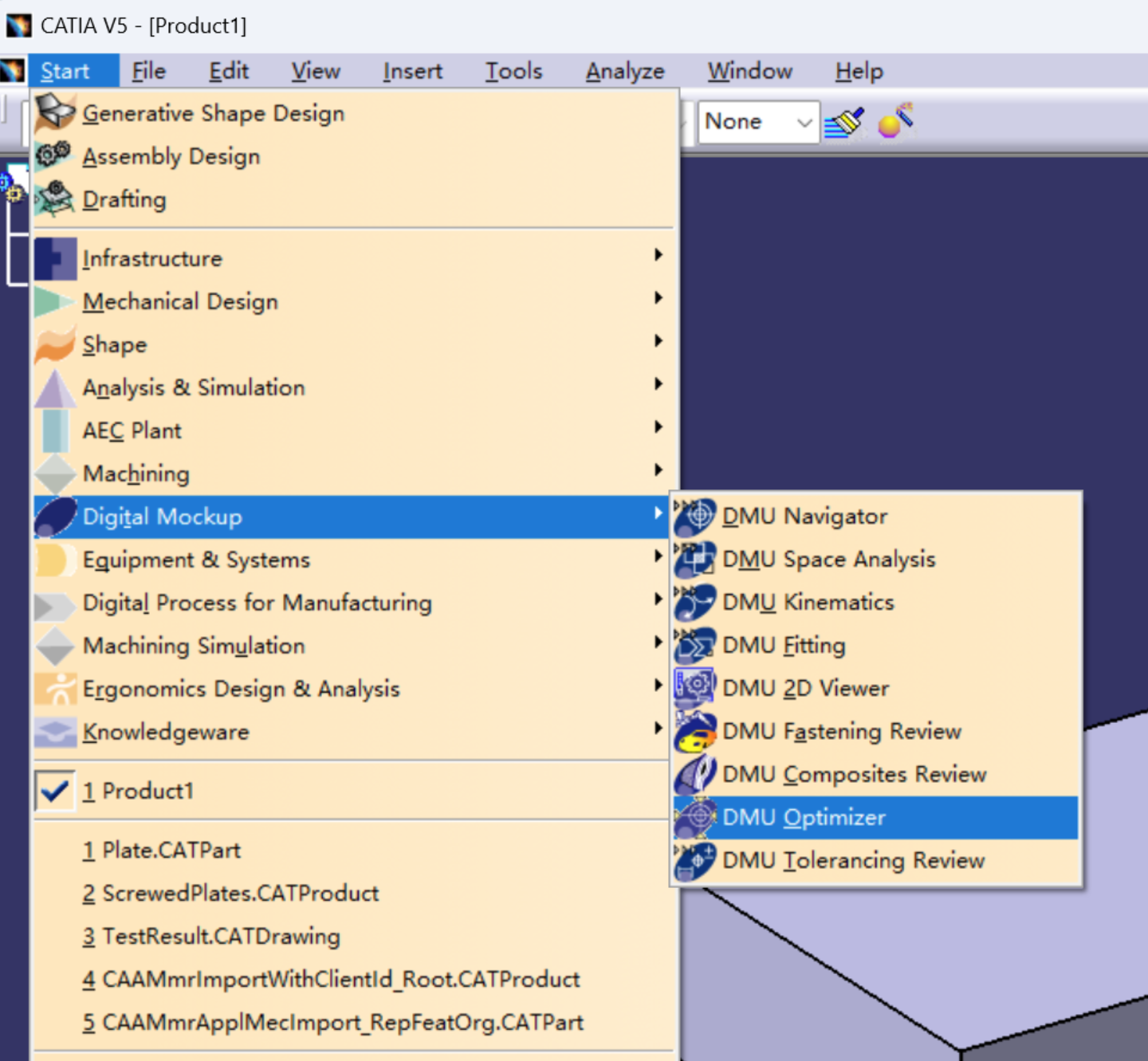The height and width of the screenshot is (1061, 1148).
Task: Click the Infrastructure category icon
Action: coord(55,258)
